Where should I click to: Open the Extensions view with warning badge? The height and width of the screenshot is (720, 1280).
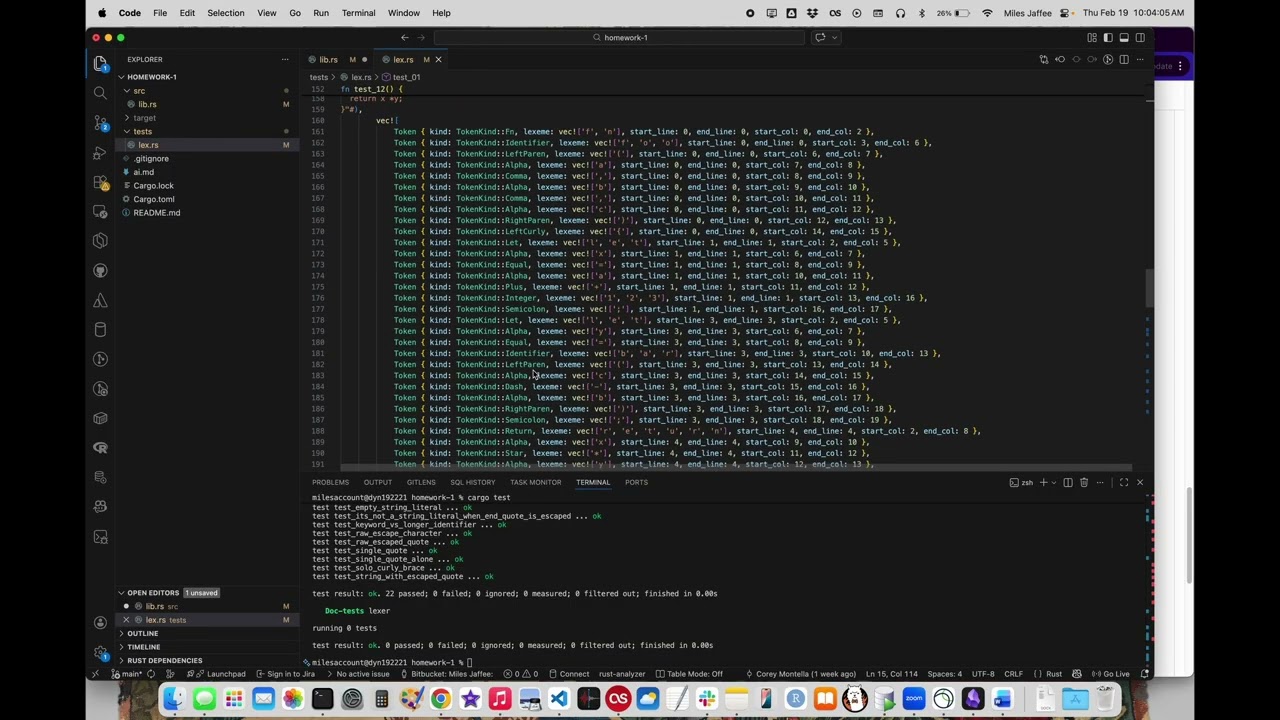100,182
